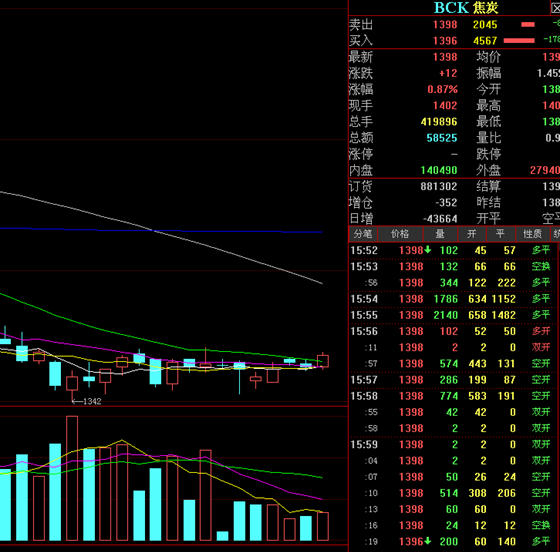This screenshot has width=560, height=552.
Task: Click the red bid volume bar beside 4567
Action: click(x=519, y=41)
